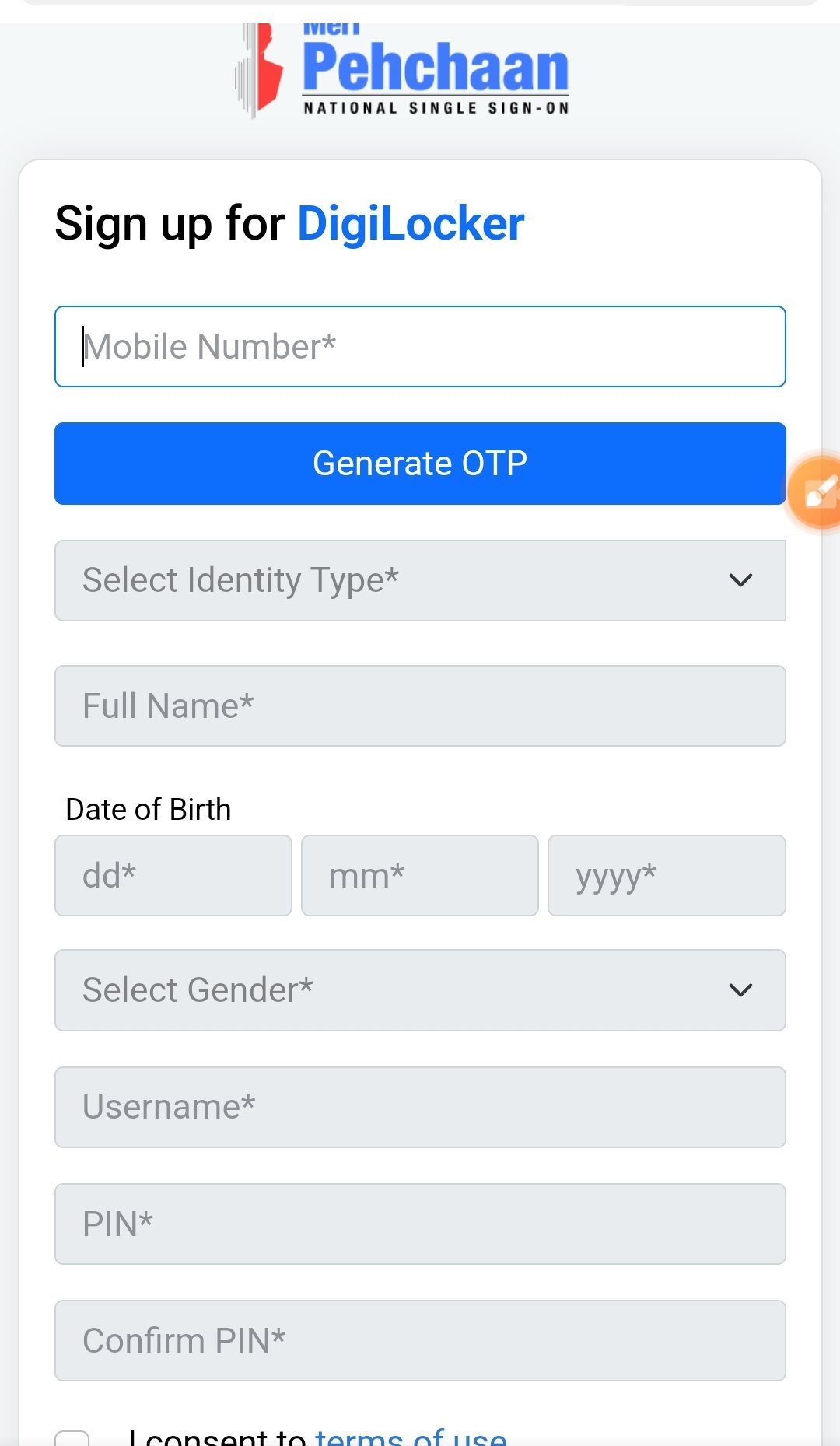The image size is (840, 1446).
Task: Focus the PIN entry field
Action: [420, 1224]
